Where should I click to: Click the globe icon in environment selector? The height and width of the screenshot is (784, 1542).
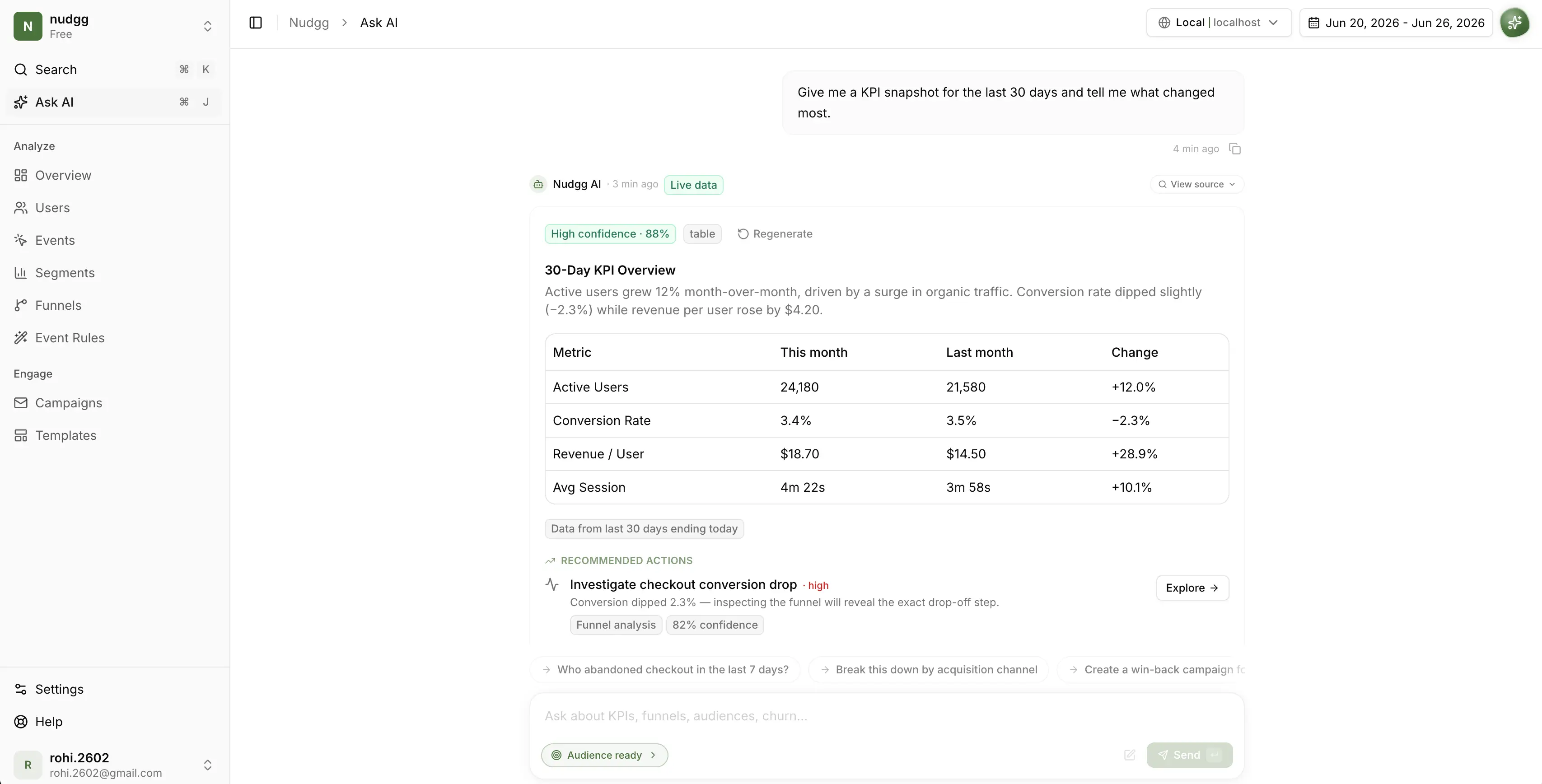[1164, 23]
